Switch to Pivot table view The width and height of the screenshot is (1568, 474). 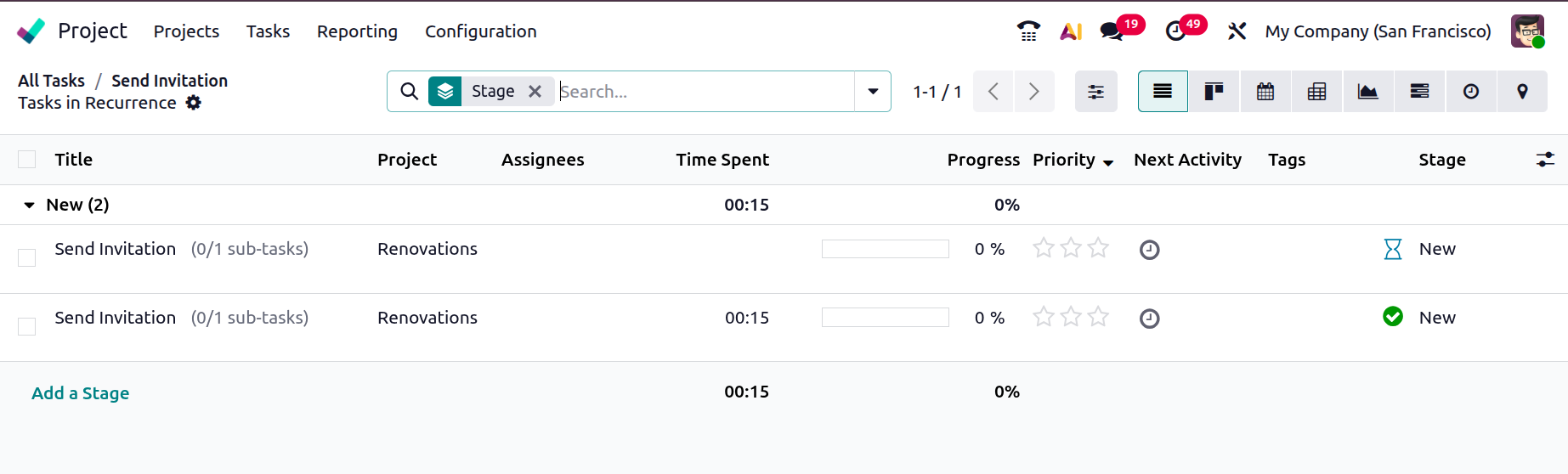[1316, 92]
